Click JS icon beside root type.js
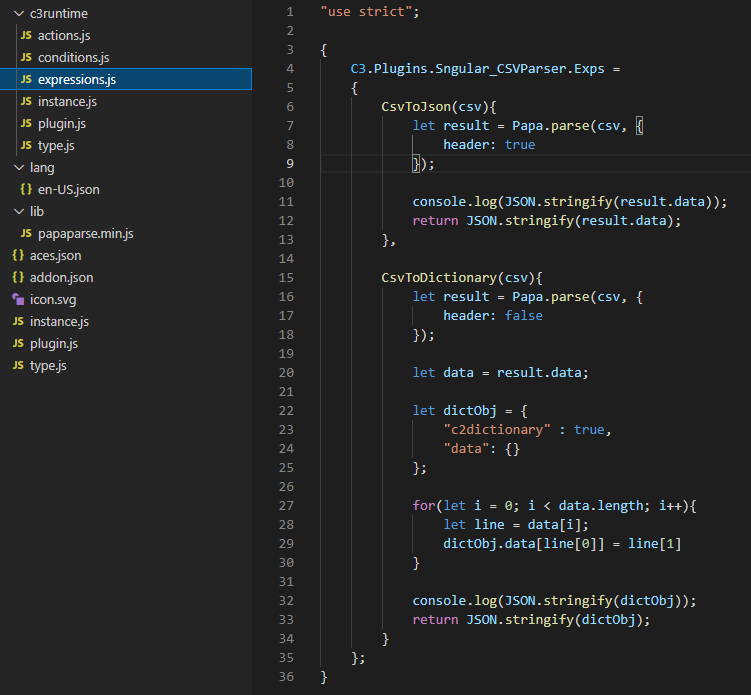 18,366
